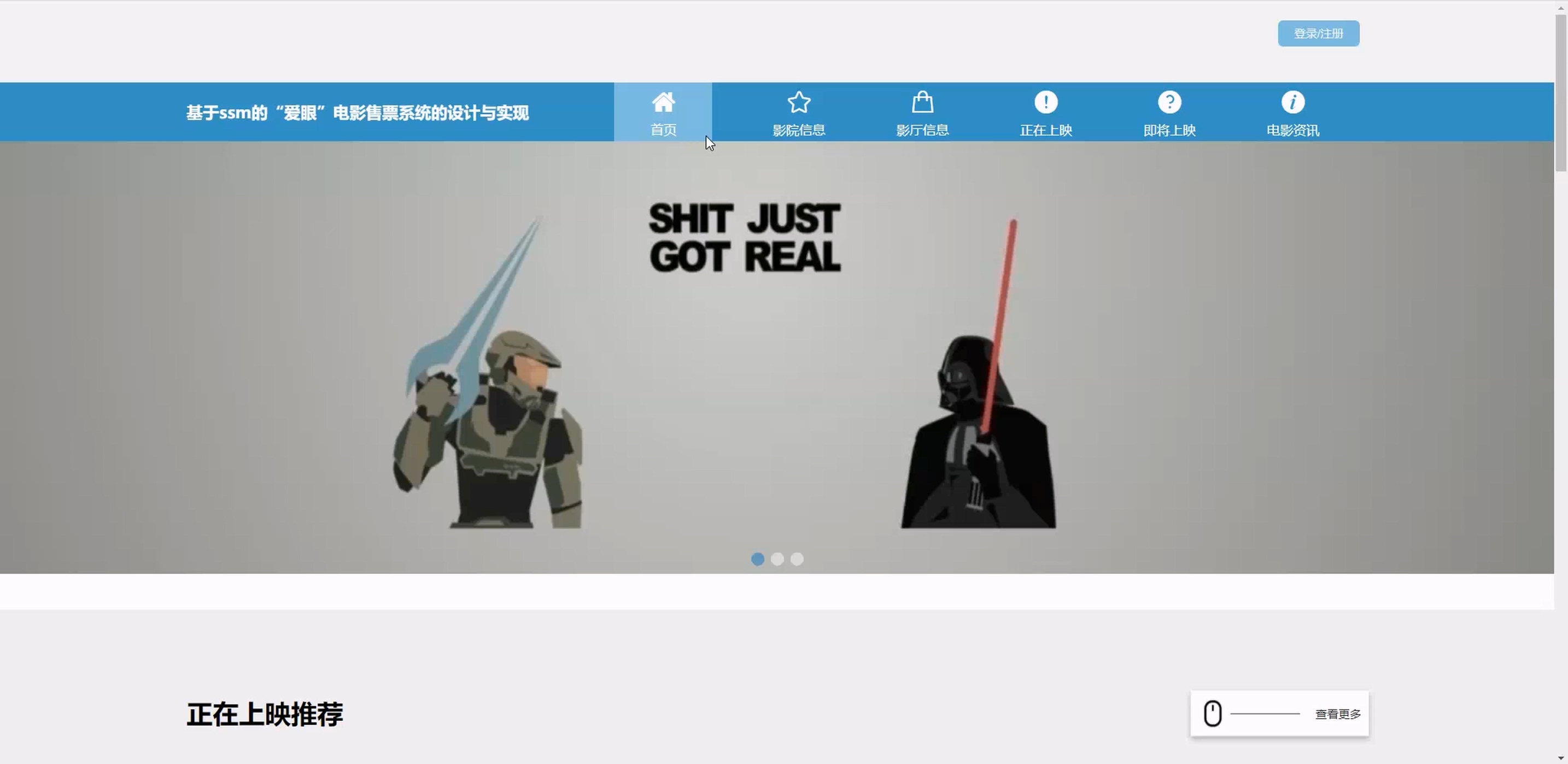Click the scrollbar down arrow

click(1561, 758)
